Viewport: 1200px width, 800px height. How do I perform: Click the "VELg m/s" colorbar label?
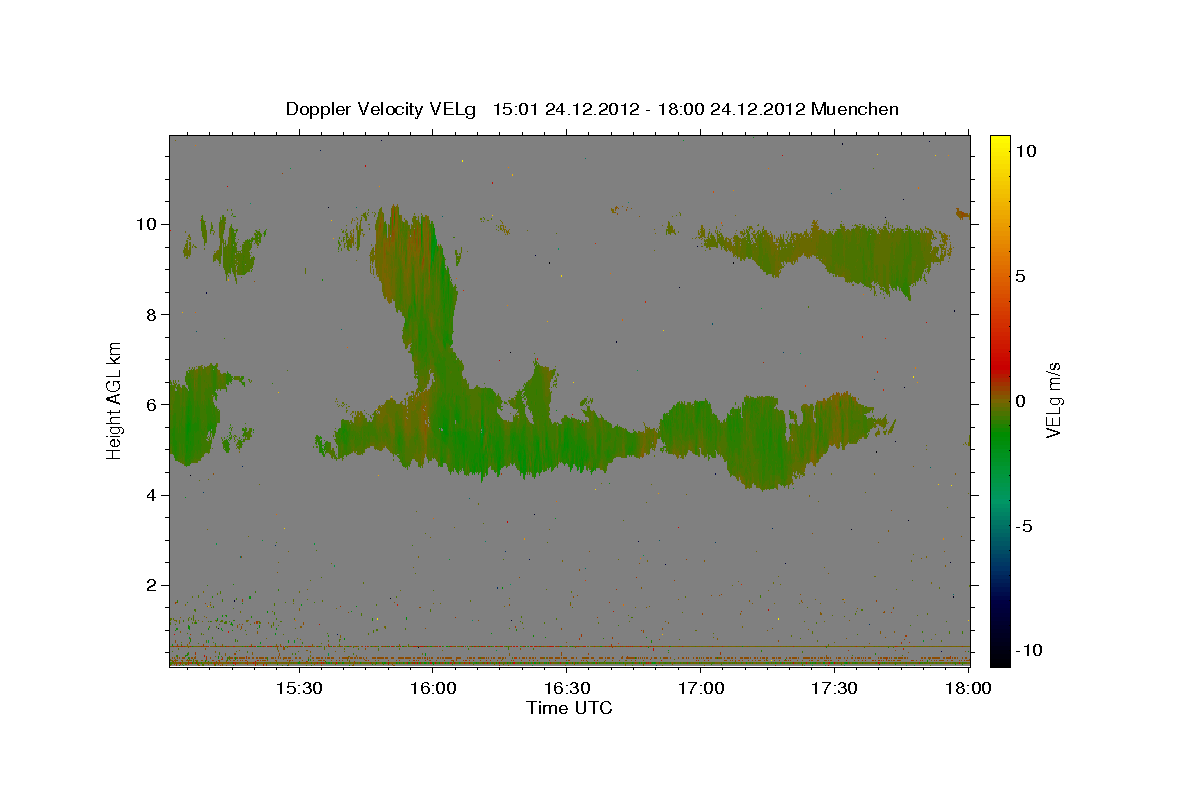[1054, 401]
